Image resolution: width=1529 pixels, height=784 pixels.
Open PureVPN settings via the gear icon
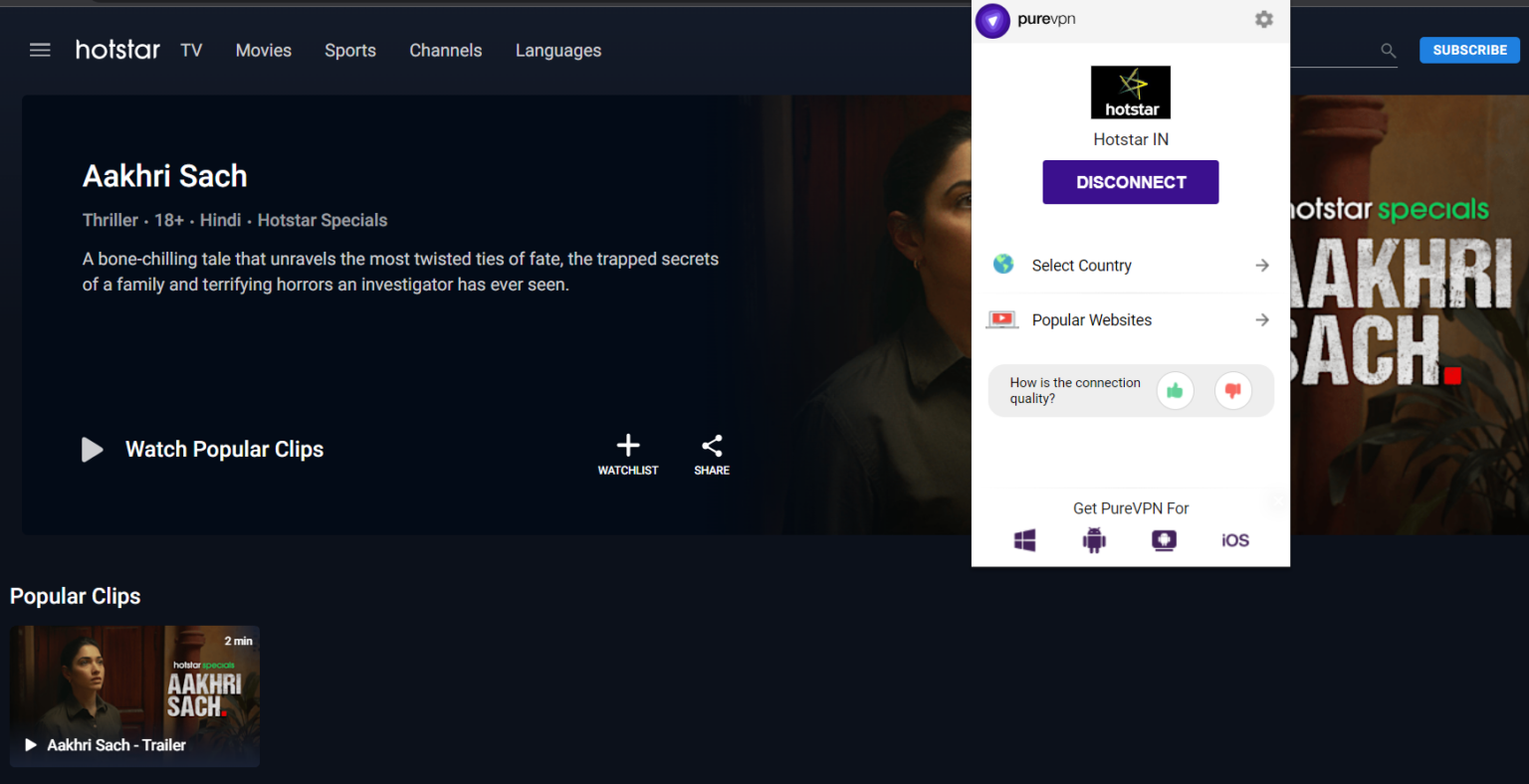(x=1263, y=19)
